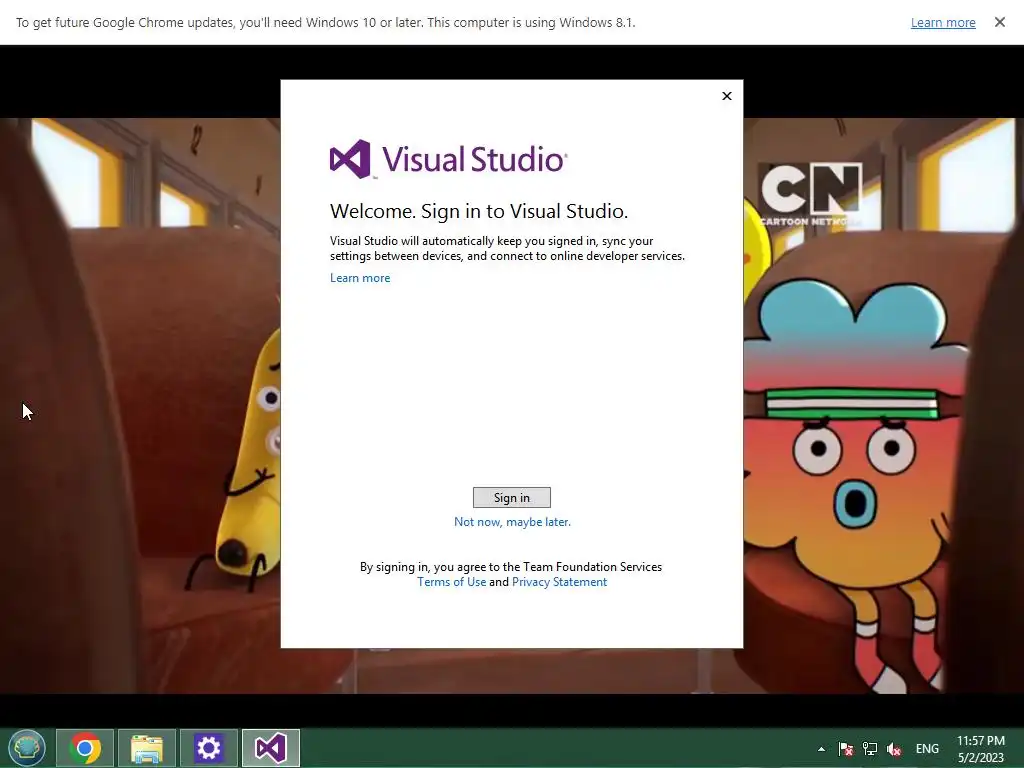Image resolution: width=1024 pixels, height=768 pixels.
Task: Click the Visual Studio logo in dialog
Action: [x=449, y=159]
